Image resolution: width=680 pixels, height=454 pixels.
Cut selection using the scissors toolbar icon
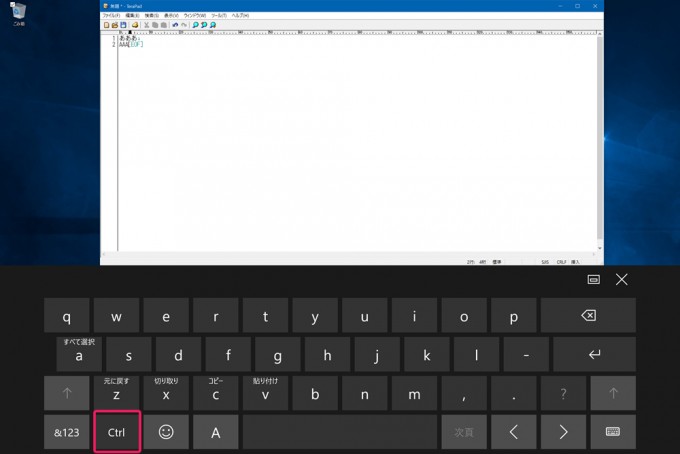point(147,25)
